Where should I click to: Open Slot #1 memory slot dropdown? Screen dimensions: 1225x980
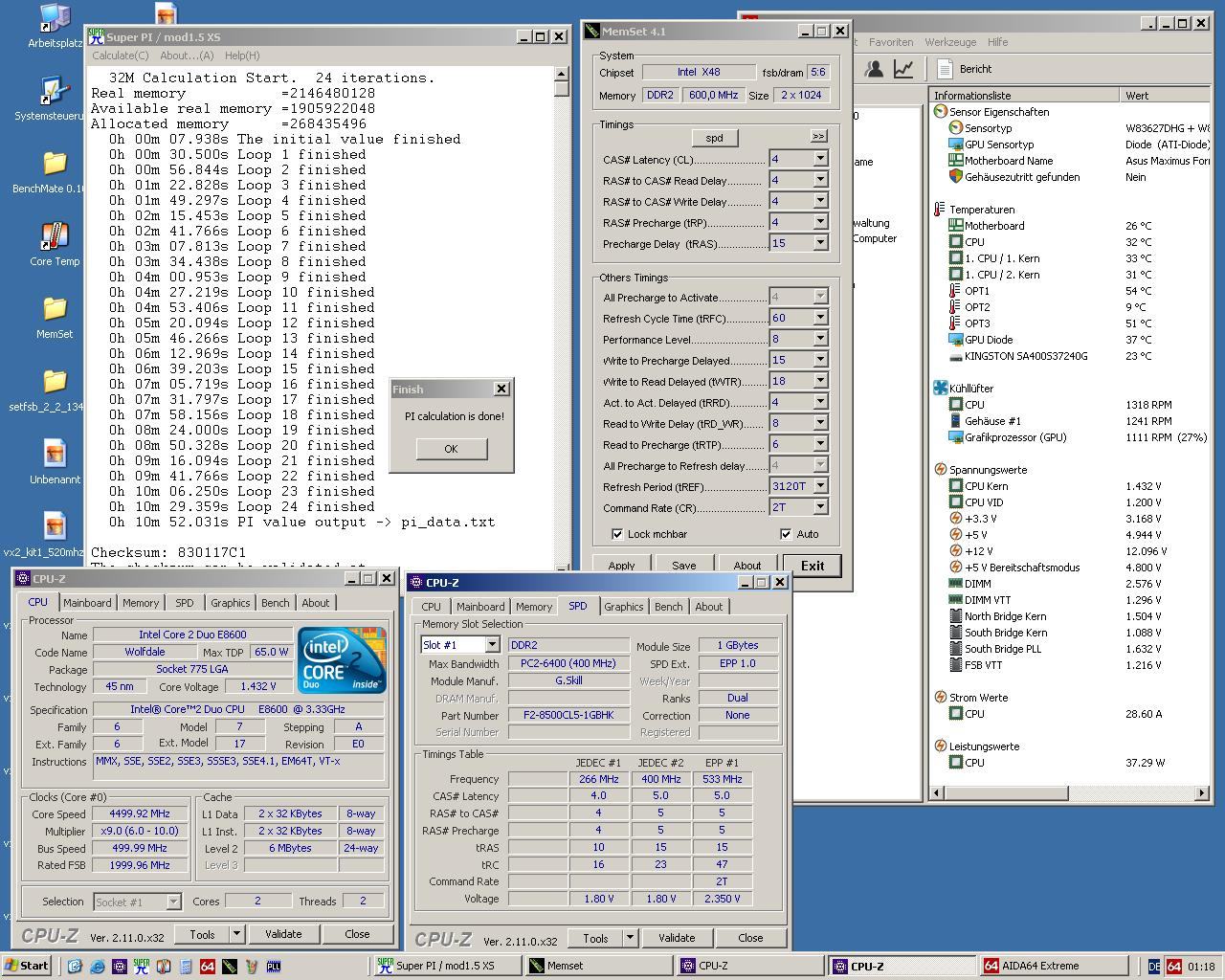492,645
